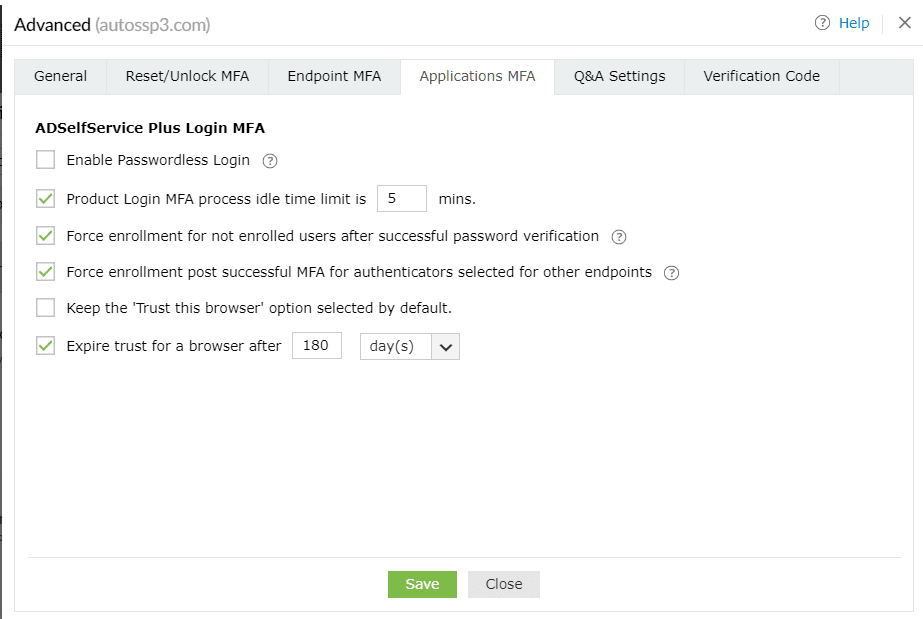Open the Reset/Unlock MFA tab
The image size is (923, 619).
click(187, 76)
